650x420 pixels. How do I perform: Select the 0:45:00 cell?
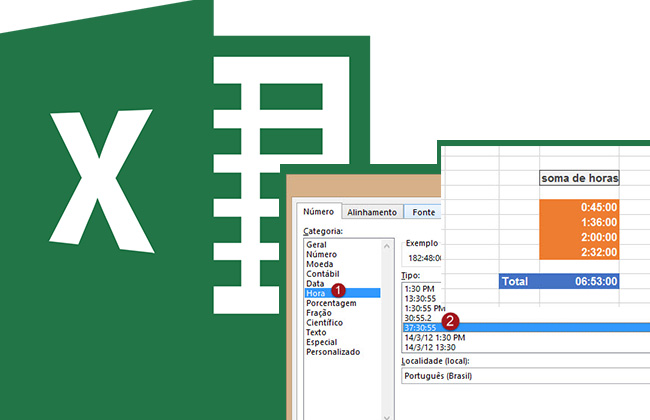pos(579,207)
